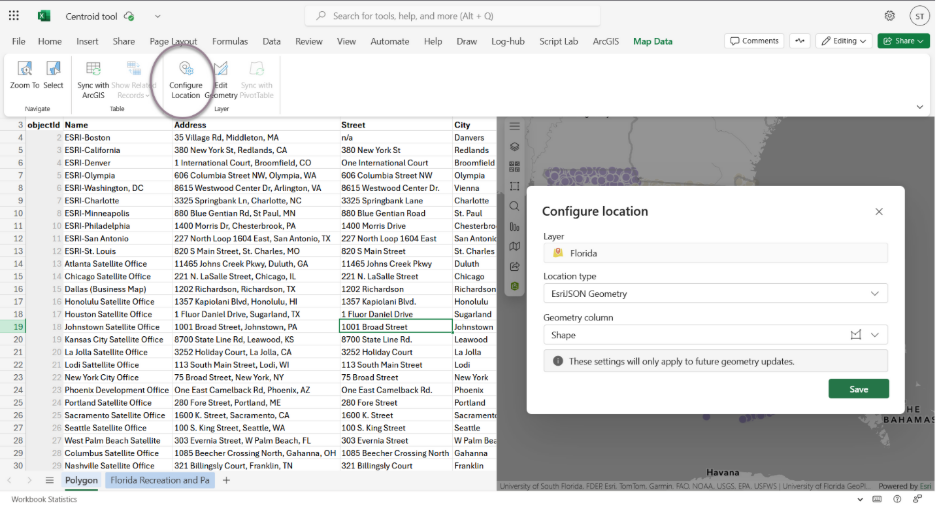Go to the next sheet arrow
936x505 pixels.
click(x=29, y=480)
